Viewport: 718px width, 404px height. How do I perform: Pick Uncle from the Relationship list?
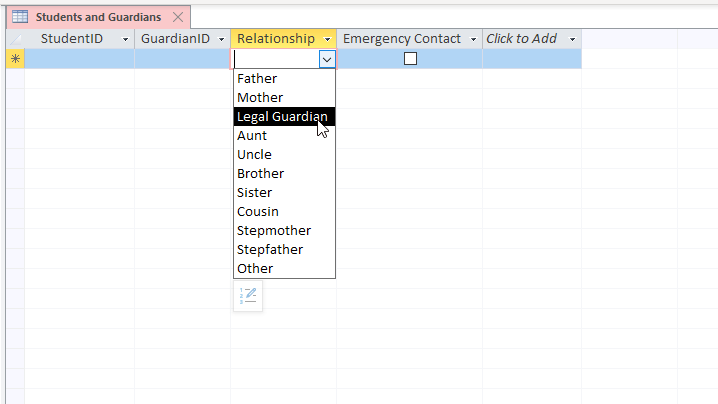tap(284, 154)
